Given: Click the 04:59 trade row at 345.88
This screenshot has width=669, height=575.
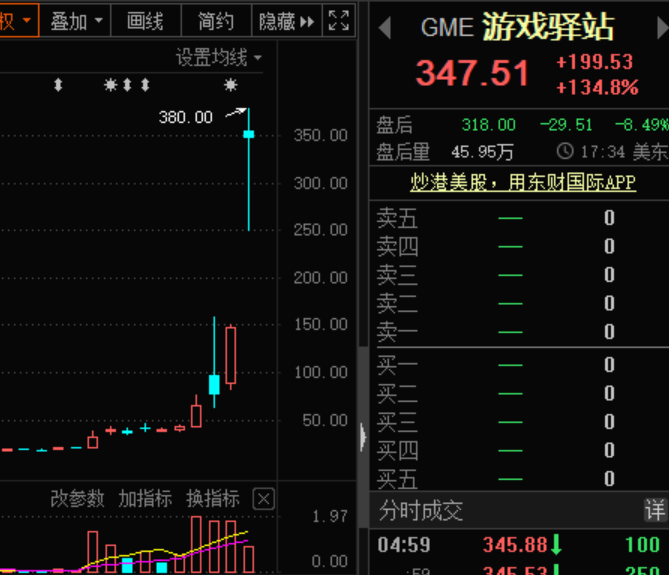Looking at the screenshot, I should [519, 545].
